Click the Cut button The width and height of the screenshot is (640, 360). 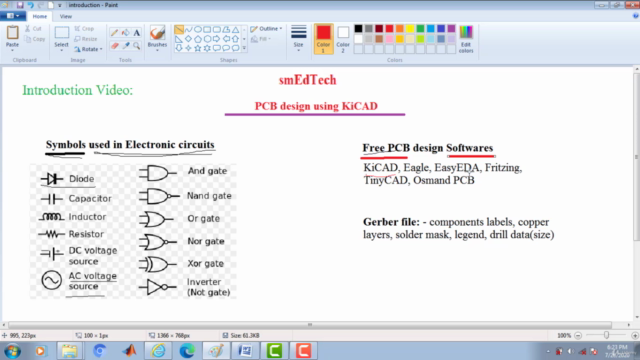click(x=33, y=29)
